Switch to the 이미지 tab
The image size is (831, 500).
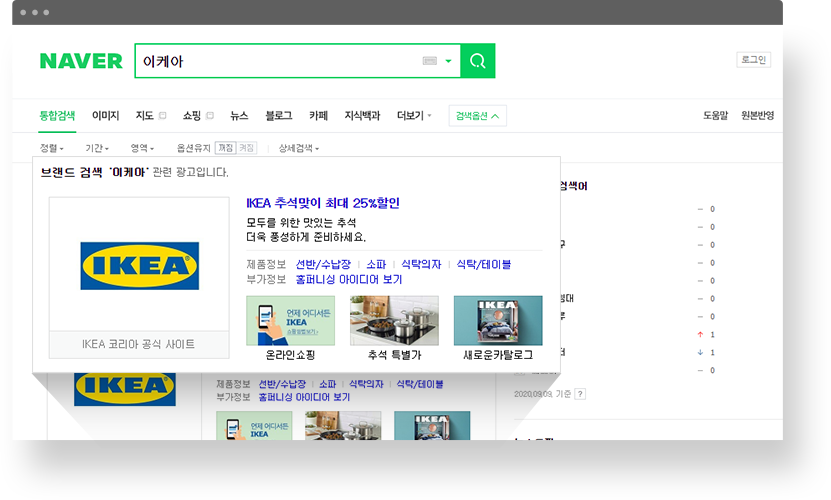[105, 116]
